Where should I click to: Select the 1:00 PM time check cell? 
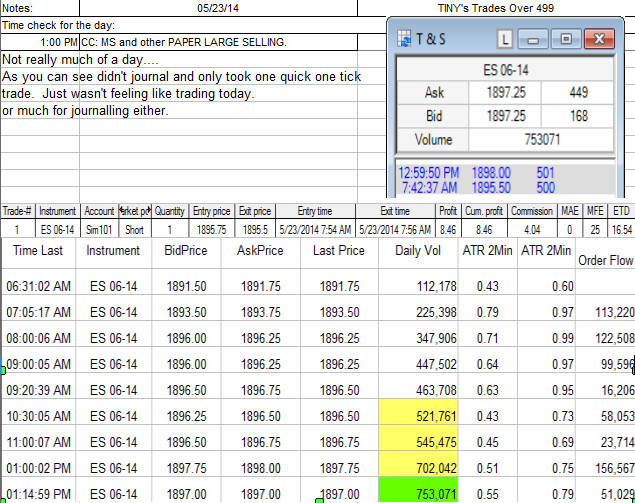tap(40, 42)
